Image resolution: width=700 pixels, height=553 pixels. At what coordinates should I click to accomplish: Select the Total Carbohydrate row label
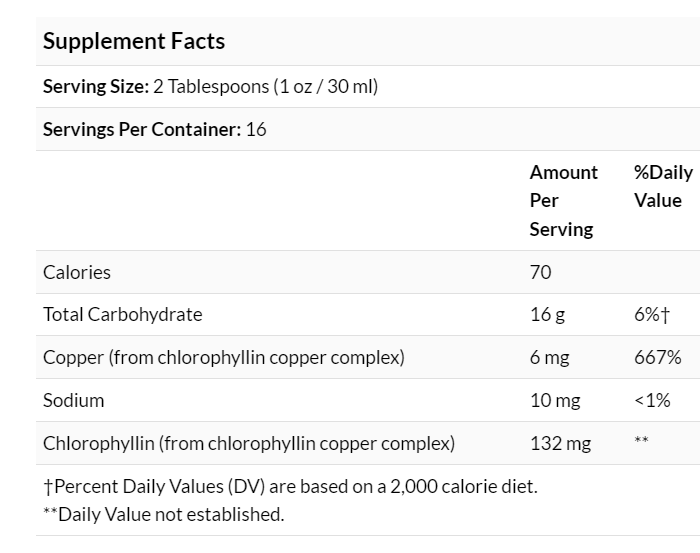click(x=122, y=314)
